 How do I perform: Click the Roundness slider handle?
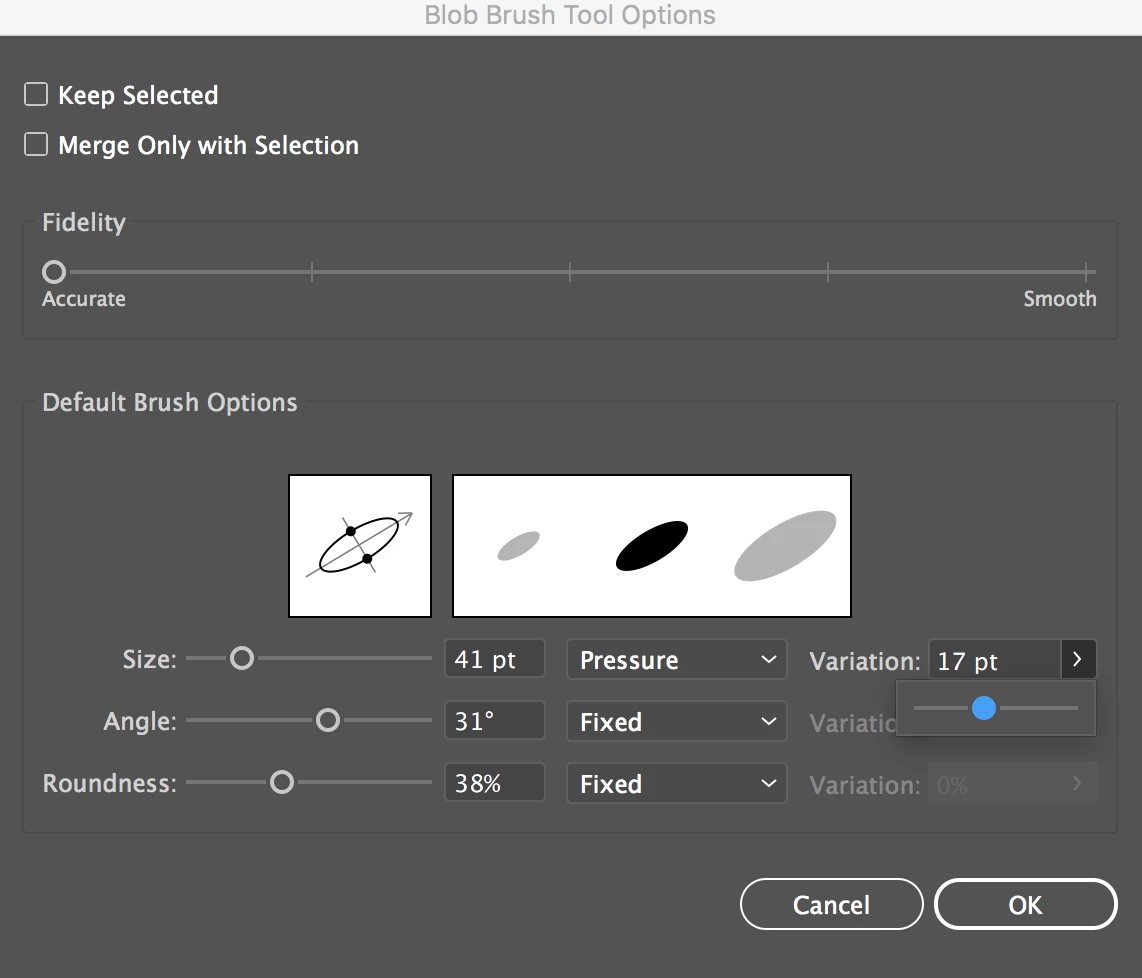[282, 782]
